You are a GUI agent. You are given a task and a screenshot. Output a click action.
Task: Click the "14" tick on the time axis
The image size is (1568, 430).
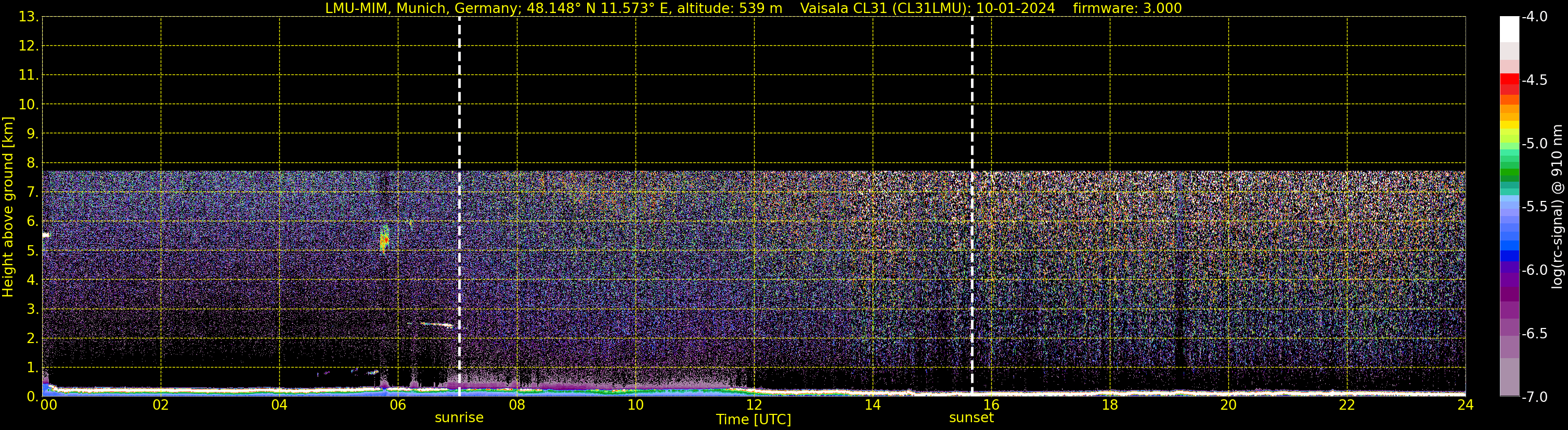(x=873, y=404)
